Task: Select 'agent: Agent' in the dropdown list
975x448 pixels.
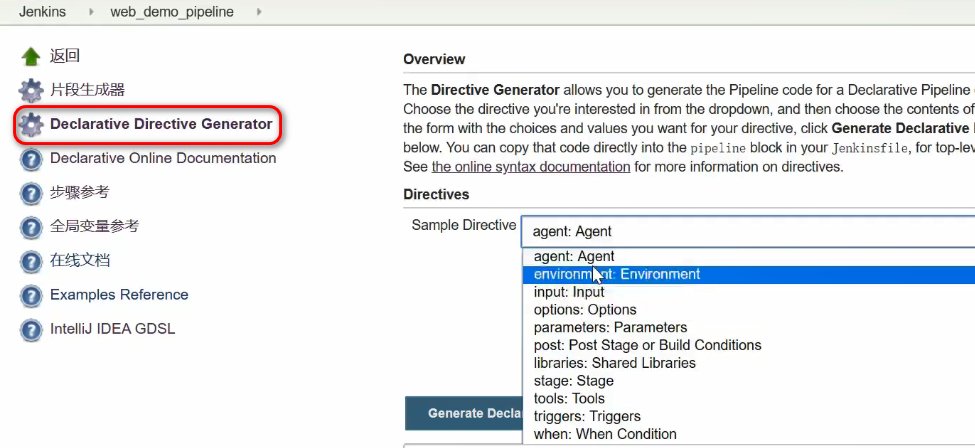Action: pos(748,256)
